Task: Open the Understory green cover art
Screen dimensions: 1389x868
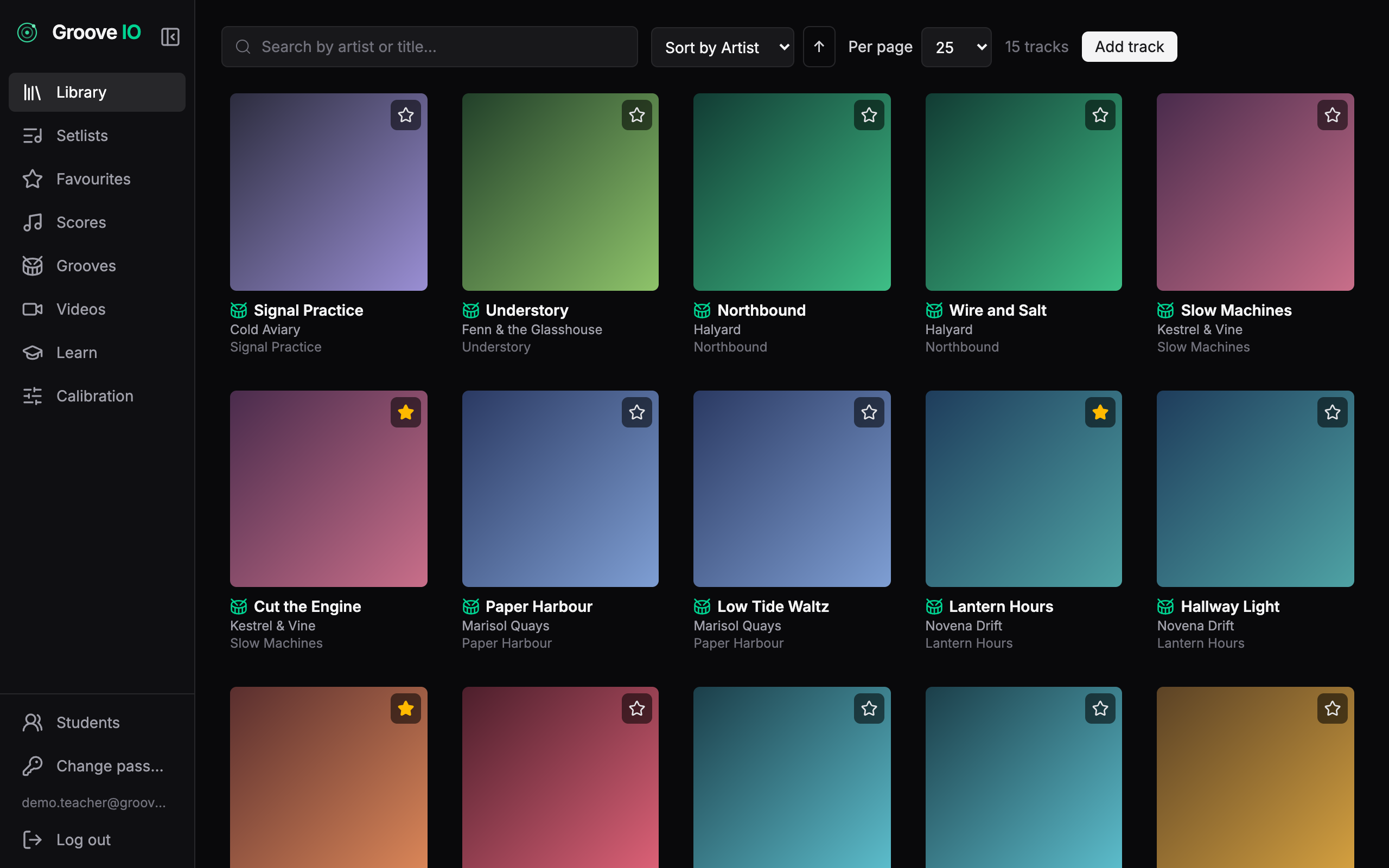Action: tap(560, 192)
